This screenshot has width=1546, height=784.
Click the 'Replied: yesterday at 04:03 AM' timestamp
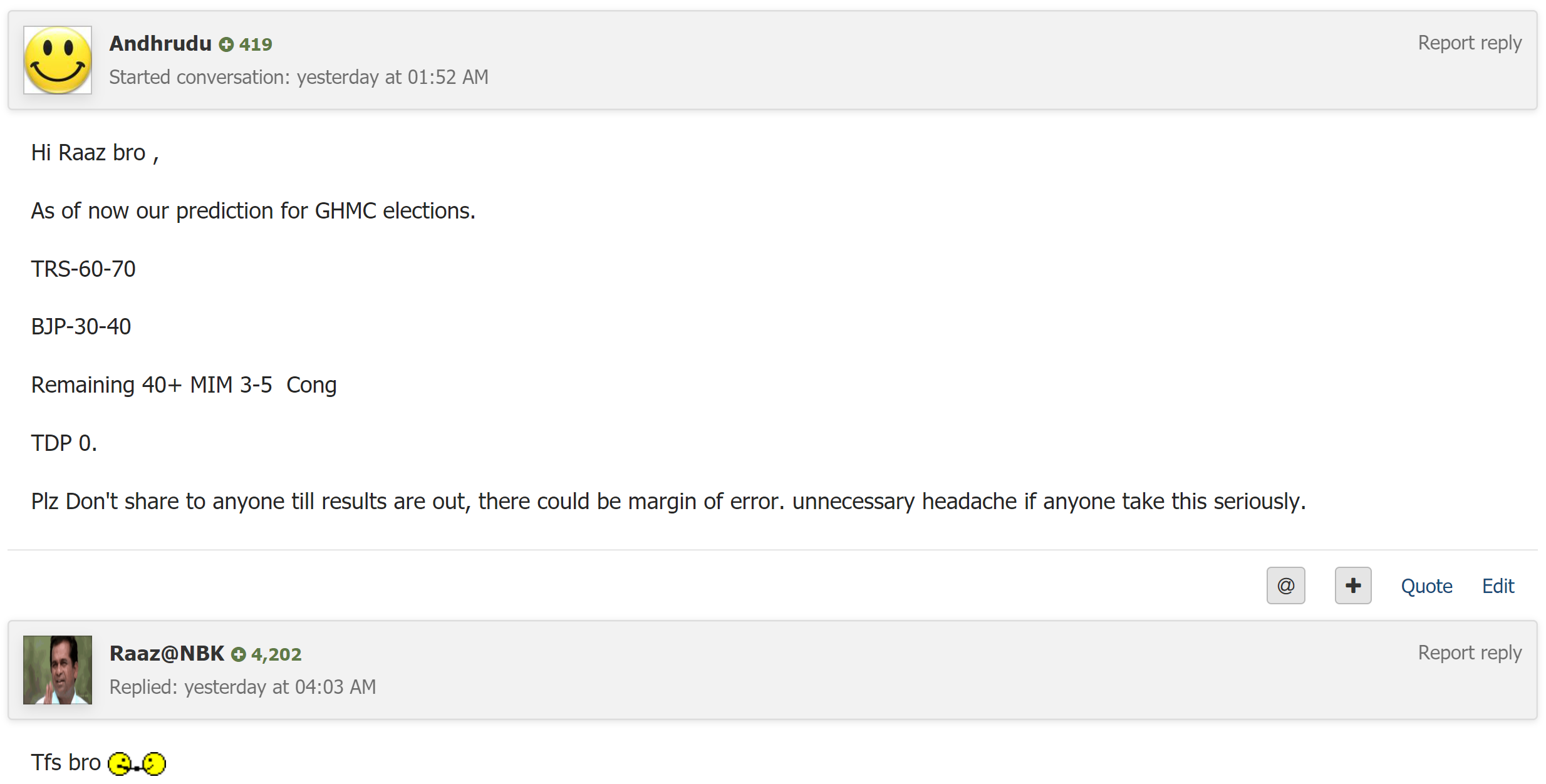pyautogui.click(x=243, y=687)
